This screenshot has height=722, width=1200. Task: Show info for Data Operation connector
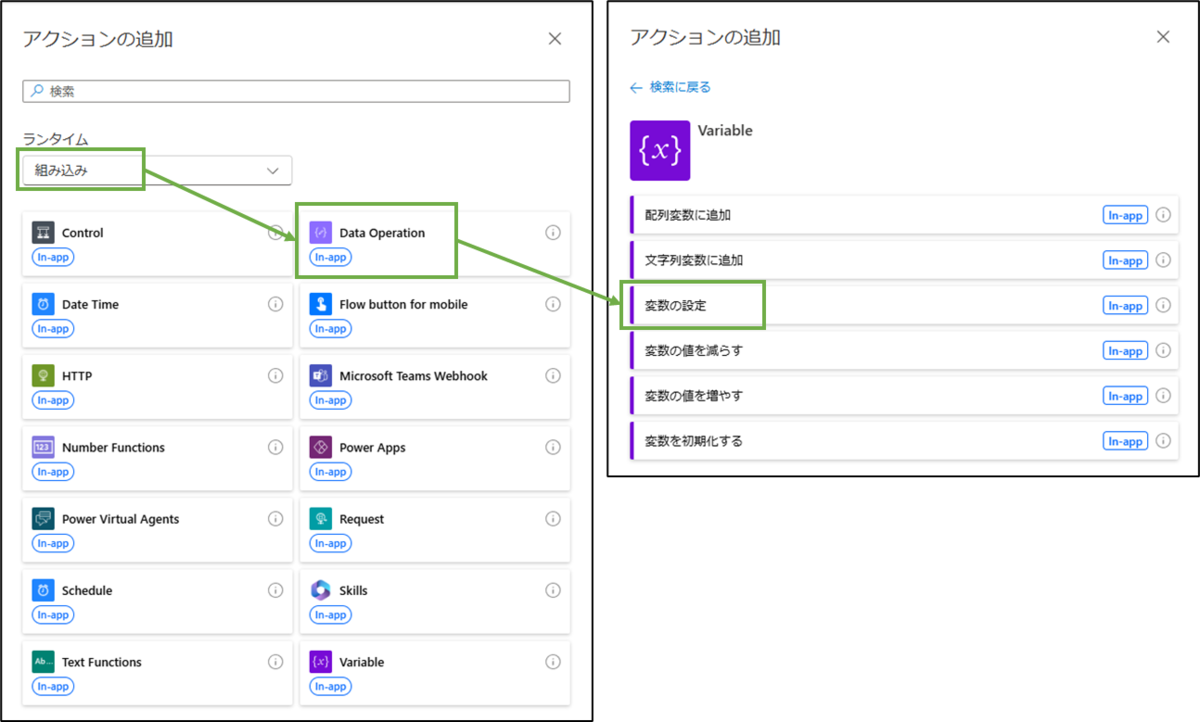click(x=553, y=233)
